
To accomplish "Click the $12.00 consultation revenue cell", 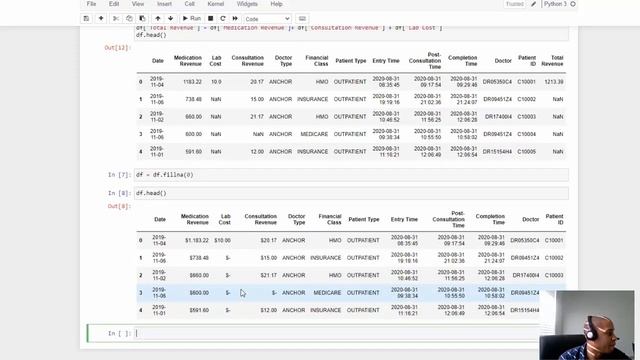I will point(269,310).
